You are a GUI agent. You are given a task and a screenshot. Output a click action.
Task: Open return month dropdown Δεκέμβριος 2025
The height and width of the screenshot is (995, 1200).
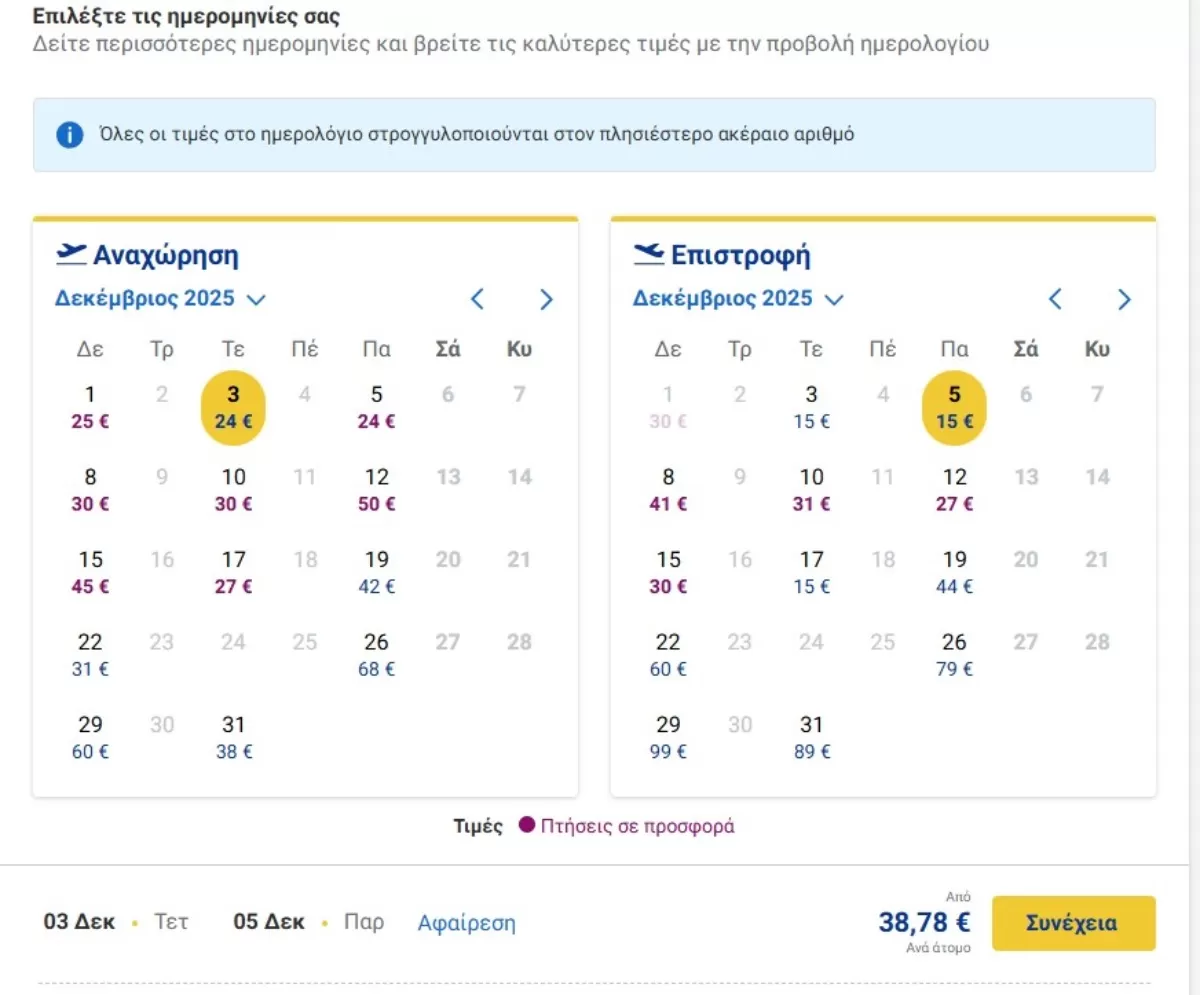738,299
